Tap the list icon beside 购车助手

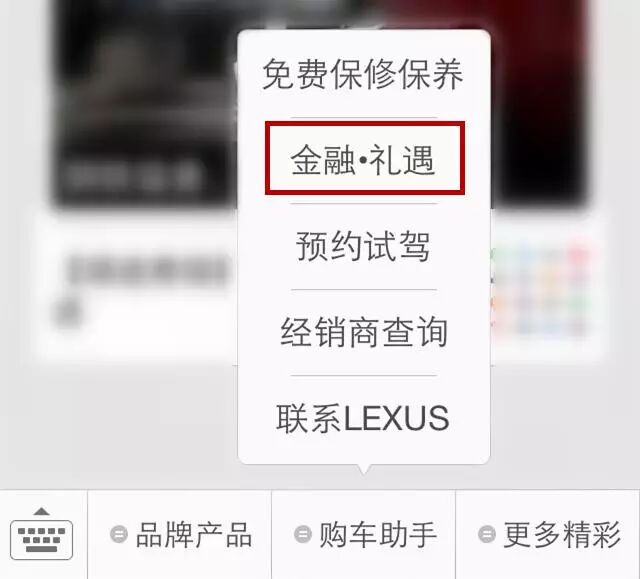(303, 534)
